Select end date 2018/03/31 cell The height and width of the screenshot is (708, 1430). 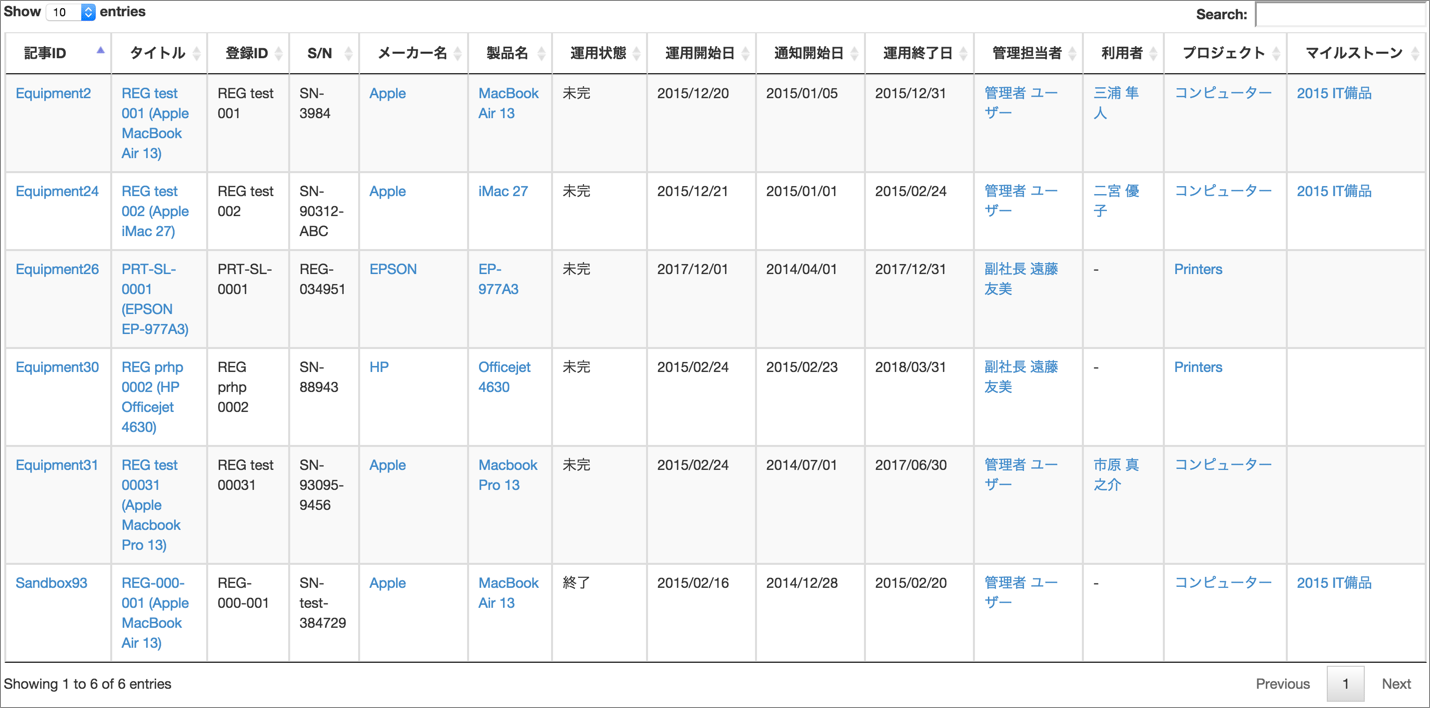(x=919, y=397)
